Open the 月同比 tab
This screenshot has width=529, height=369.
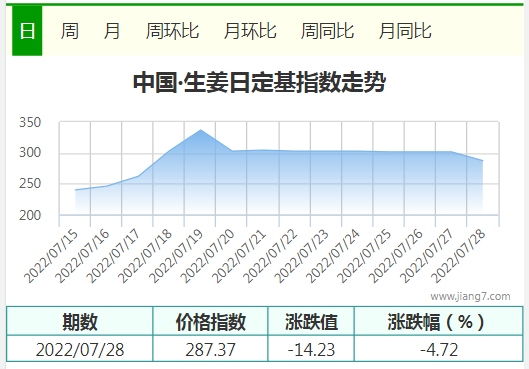pos(405,31)
